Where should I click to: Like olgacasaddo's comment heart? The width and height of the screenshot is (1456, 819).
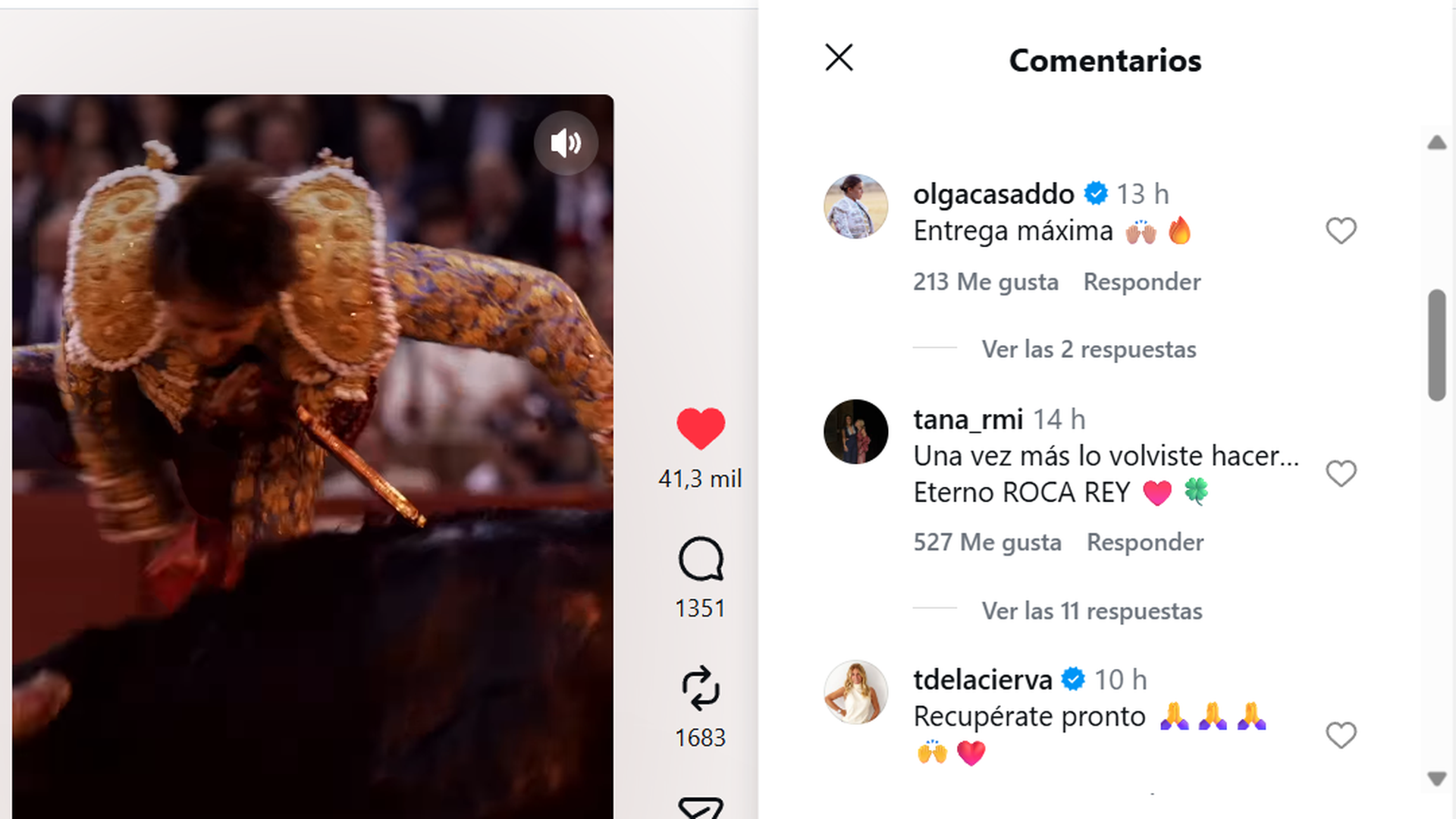tap(1341, 230)
